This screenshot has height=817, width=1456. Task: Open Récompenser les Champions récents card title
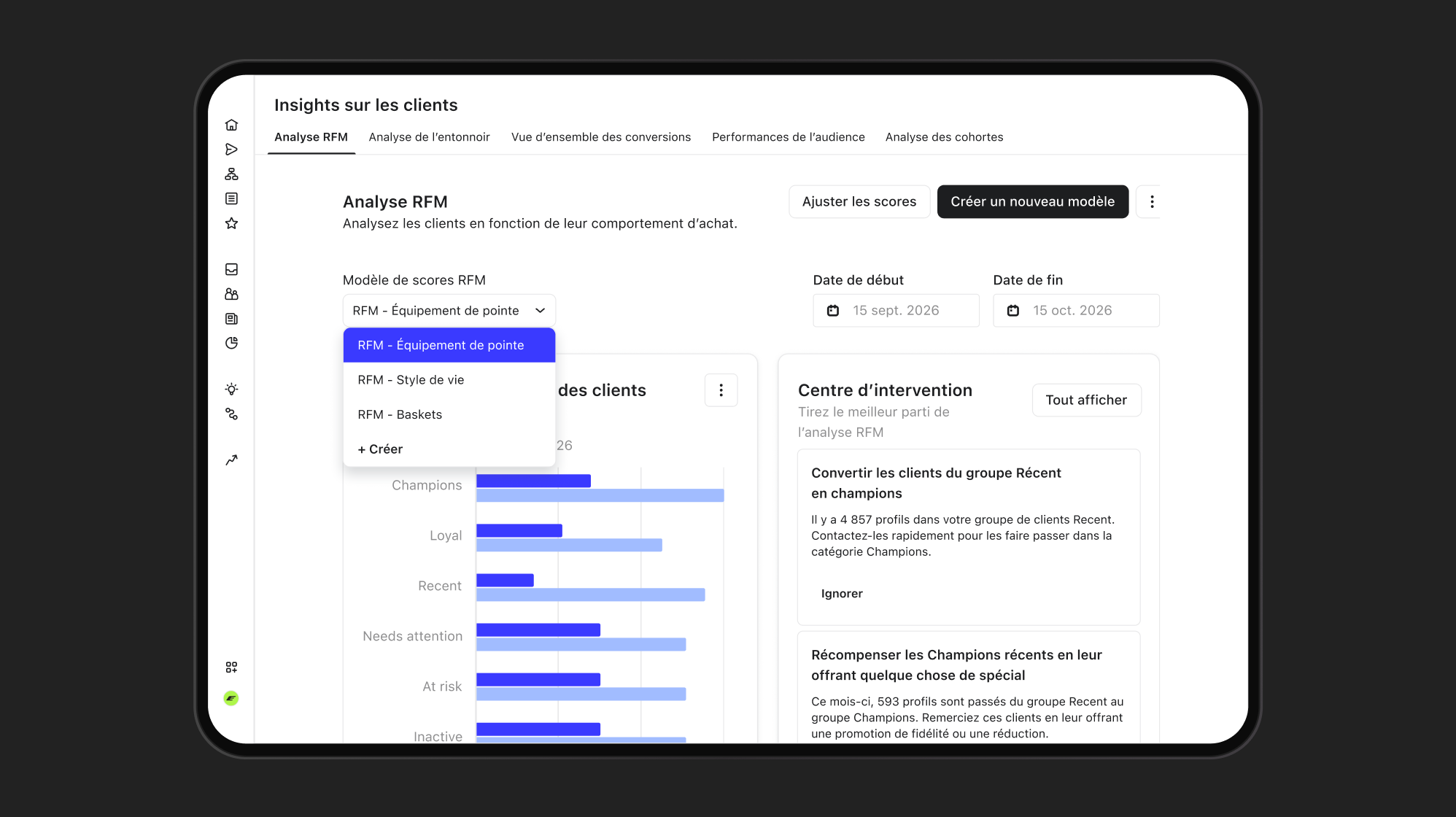[x=956, y=665]
